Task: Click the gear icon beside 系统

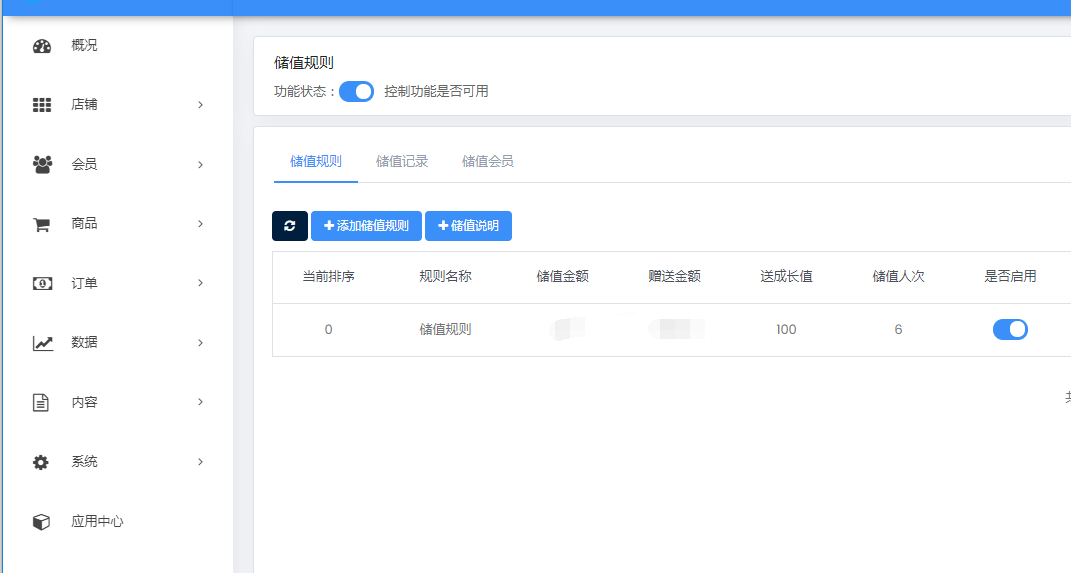Action: click(x=41, y=462)
